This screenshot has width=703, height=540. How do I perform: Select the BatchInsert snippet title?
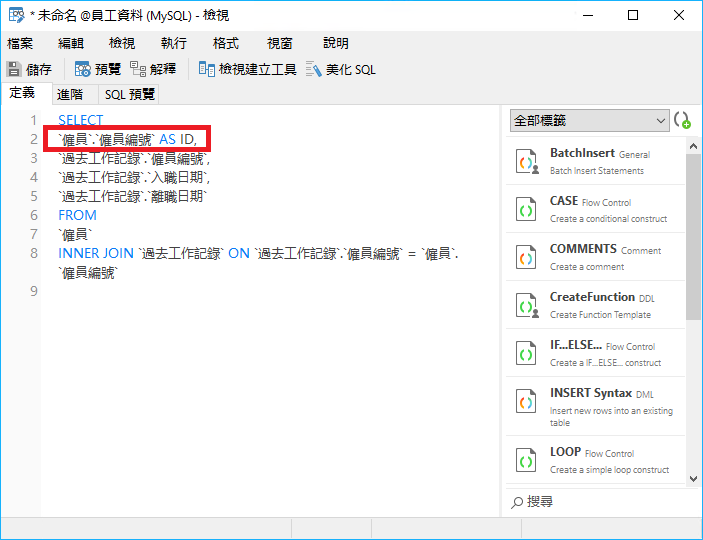(x=582, y=153)
